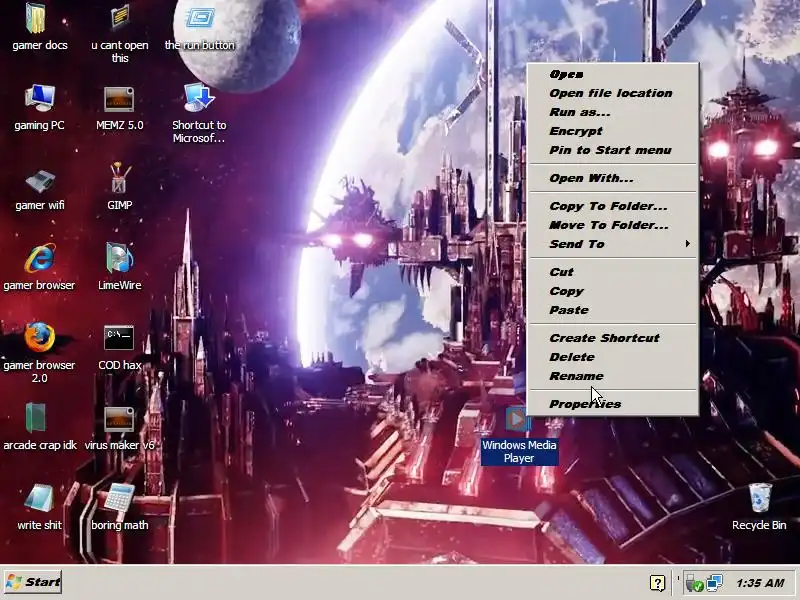800x600 pixels.
Task: Choose Open in the context menu
Action: click(612, 74)
